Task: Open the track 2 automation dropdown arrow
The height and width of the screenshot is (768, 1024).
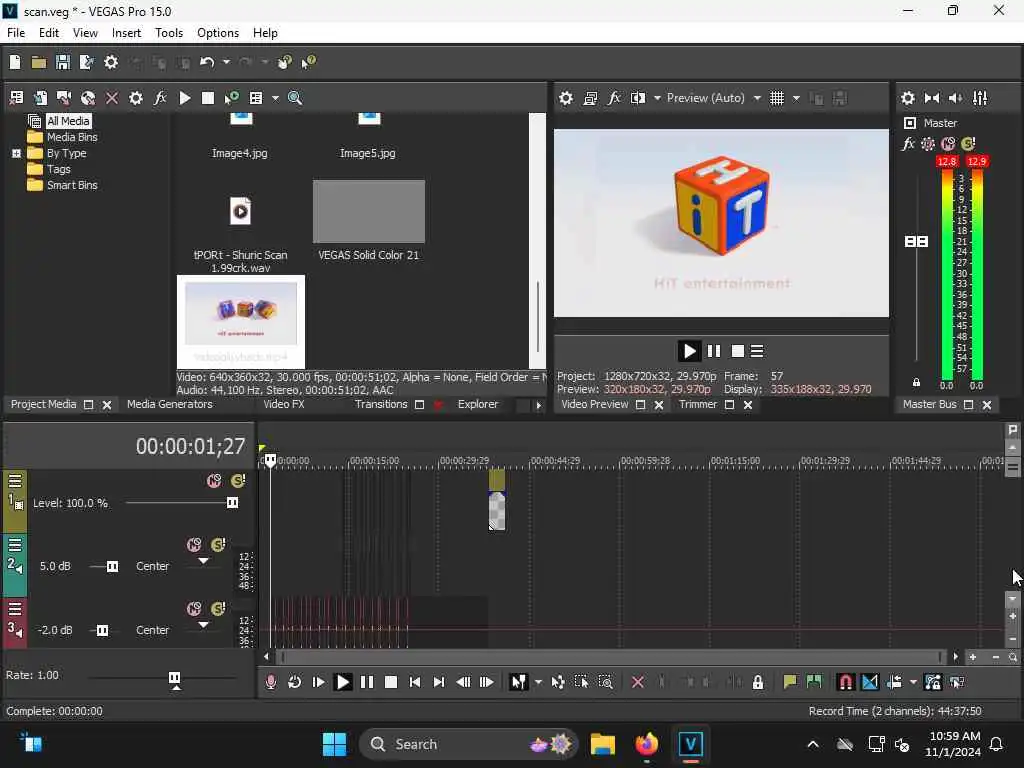Action: coord(203,561)
